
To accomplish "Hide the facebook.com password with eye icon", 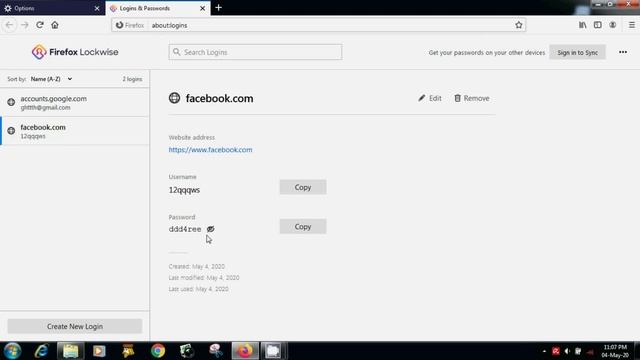I will 211,229.
